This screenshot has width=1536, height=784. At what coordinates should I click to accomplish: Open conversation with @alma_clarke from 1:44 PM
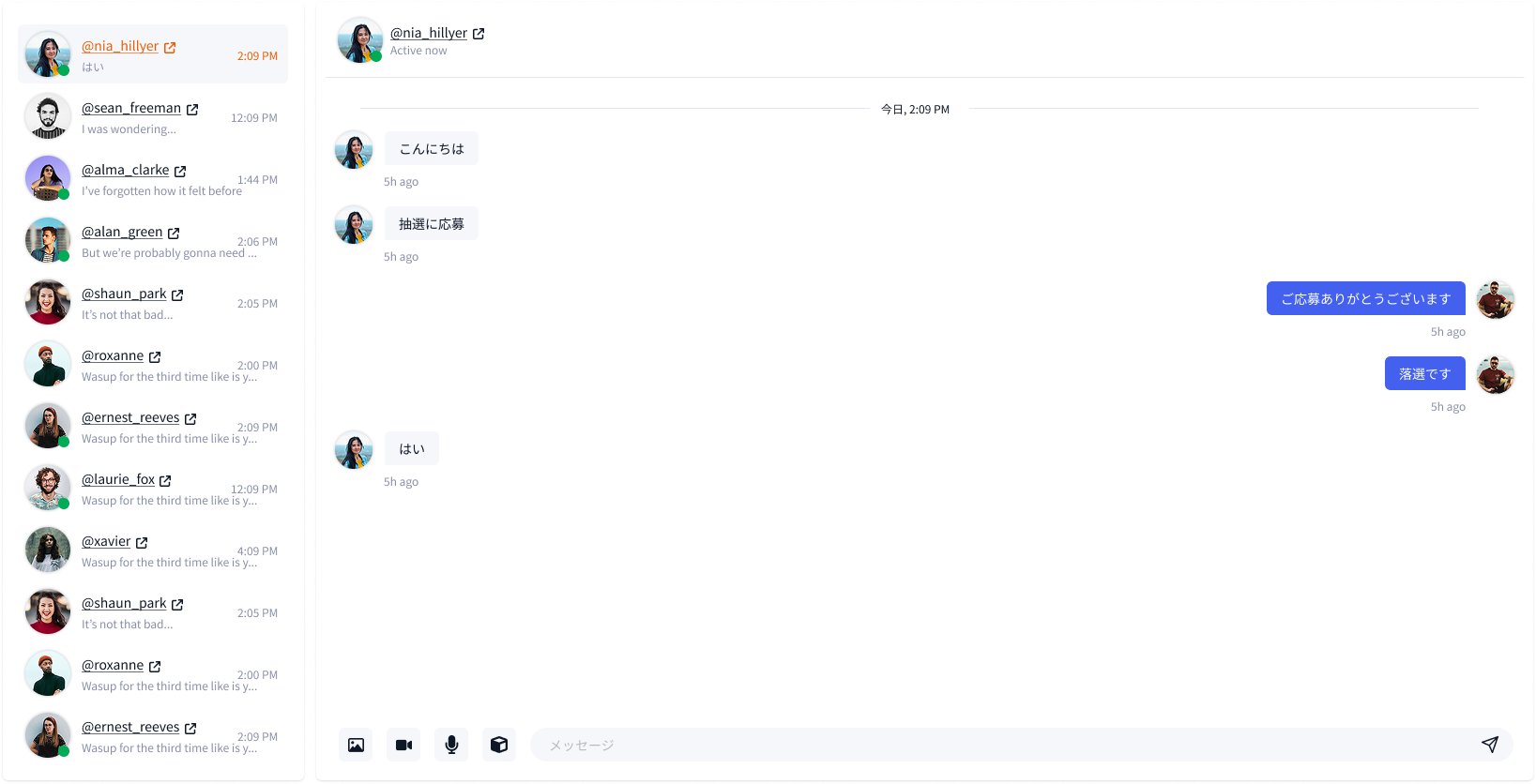pyautogui.click(x=160, y=180)
